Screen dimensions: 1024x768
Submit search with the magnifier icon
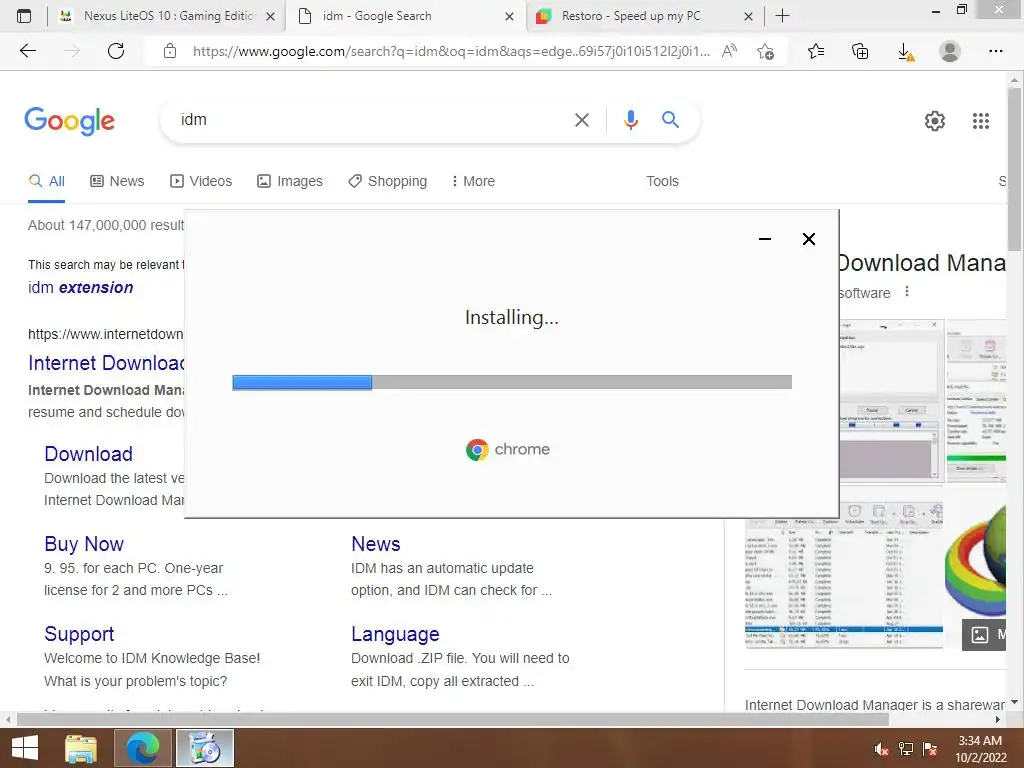point(670,120)
